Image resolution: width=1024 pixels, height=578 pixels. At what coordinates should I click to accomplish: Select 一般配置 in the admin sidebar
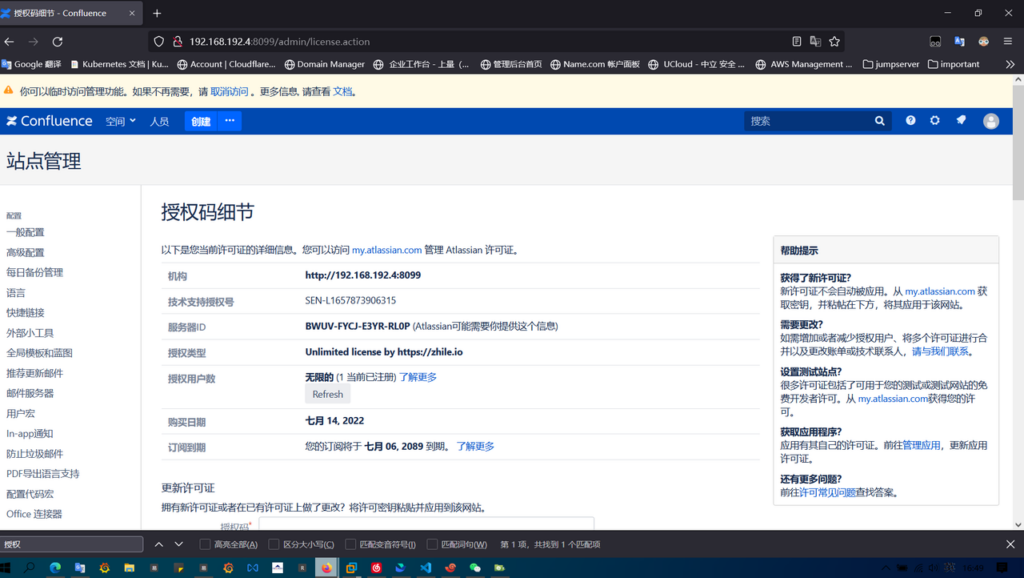click(x=25, y=232)
